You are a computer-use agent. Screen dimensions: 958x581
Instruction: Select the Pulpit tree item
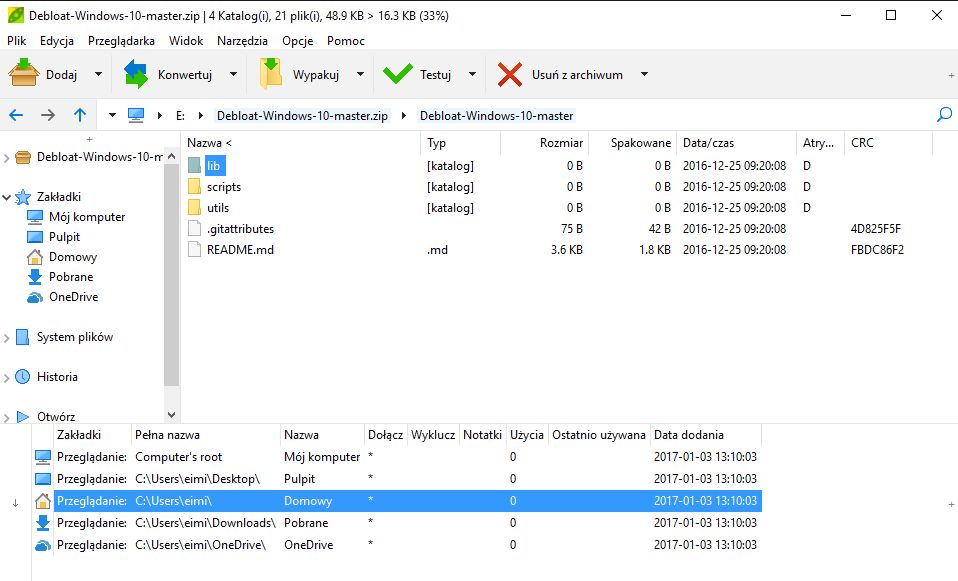point(64,237)
